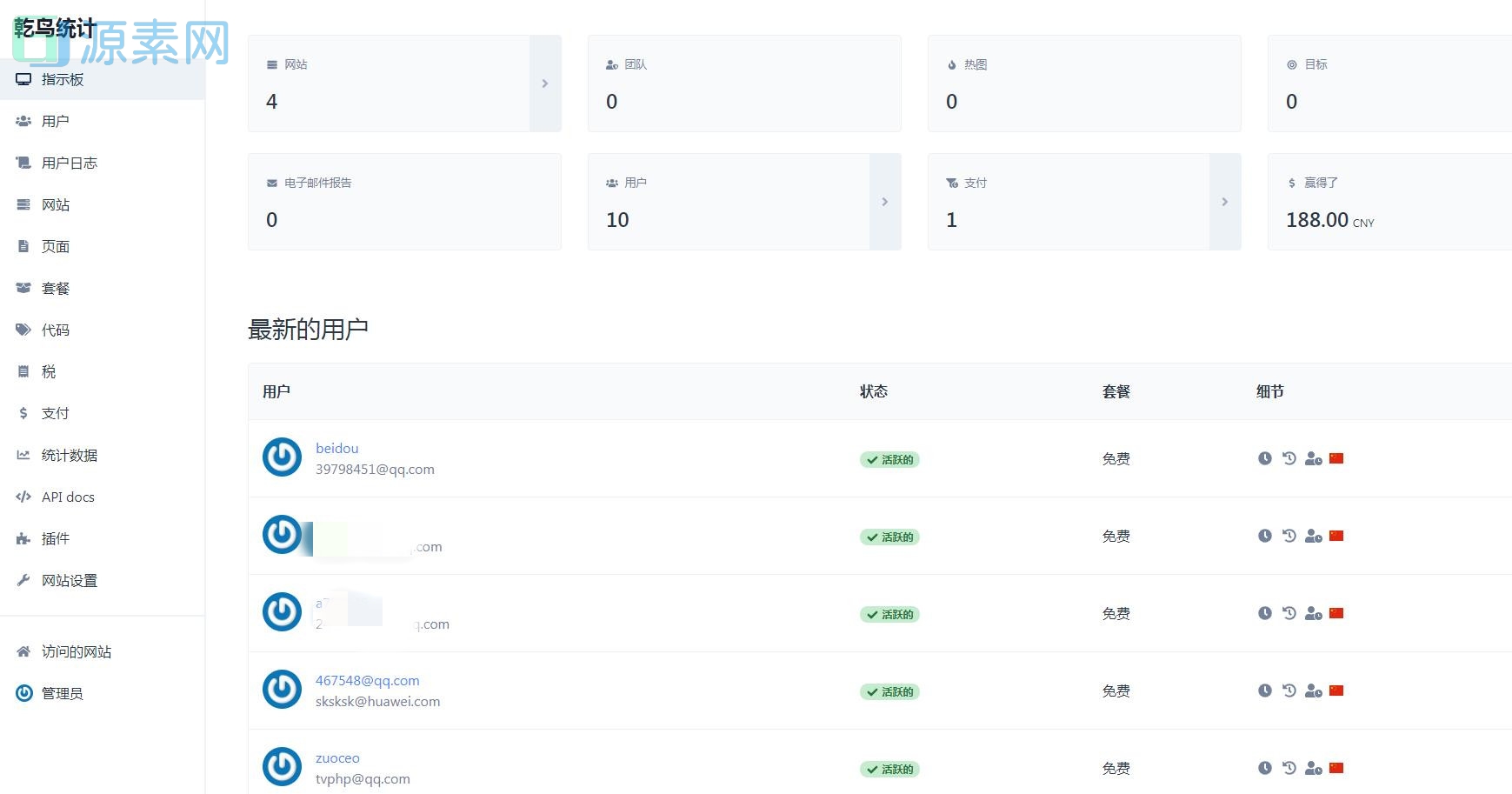Open login history icon for user zuoceo
This screenshot has height=794, width=1512.
click(x=1289, y=768)
